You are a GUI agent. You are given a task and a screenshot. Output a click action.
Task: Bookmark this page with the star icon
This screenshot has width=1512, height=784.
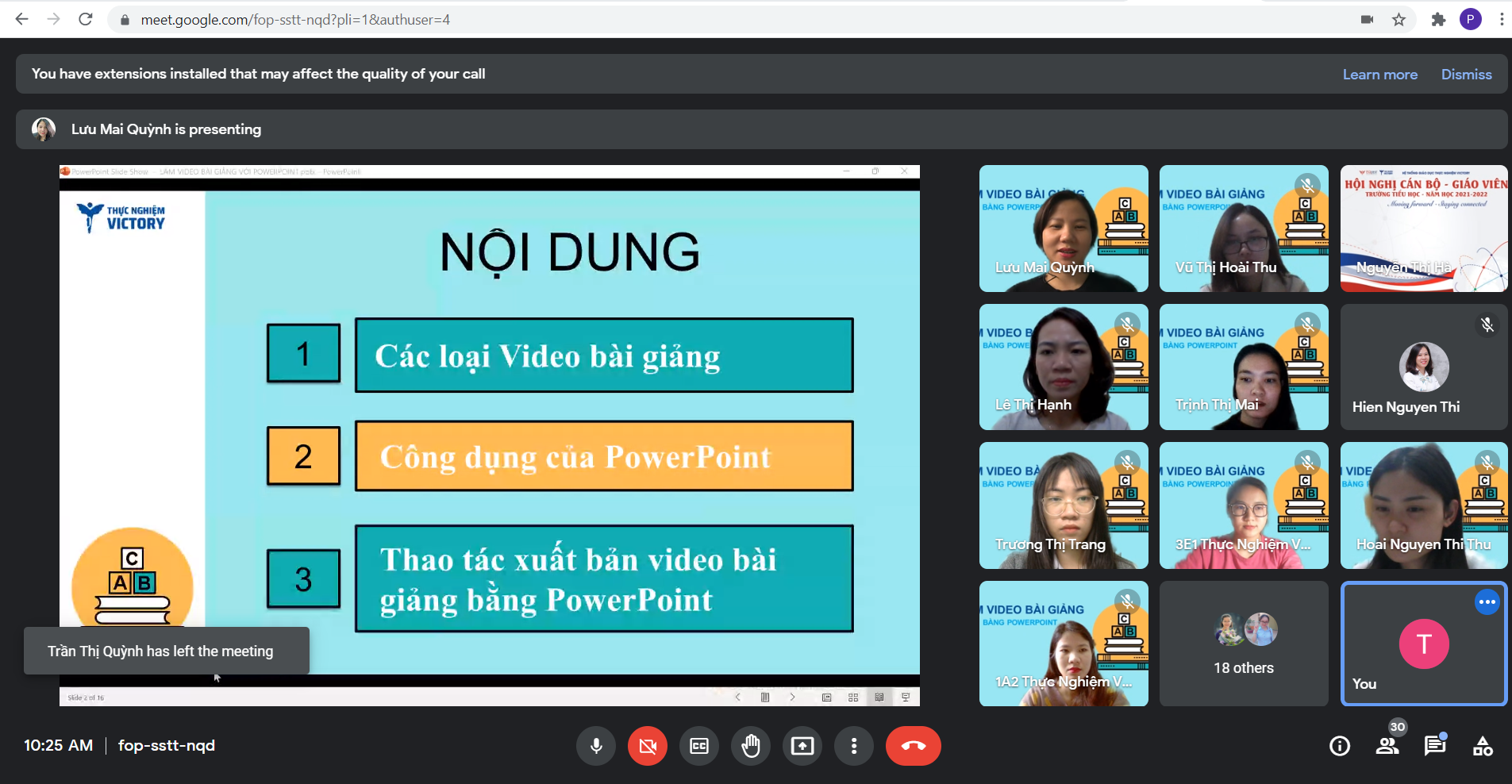tap(1399, 20)
